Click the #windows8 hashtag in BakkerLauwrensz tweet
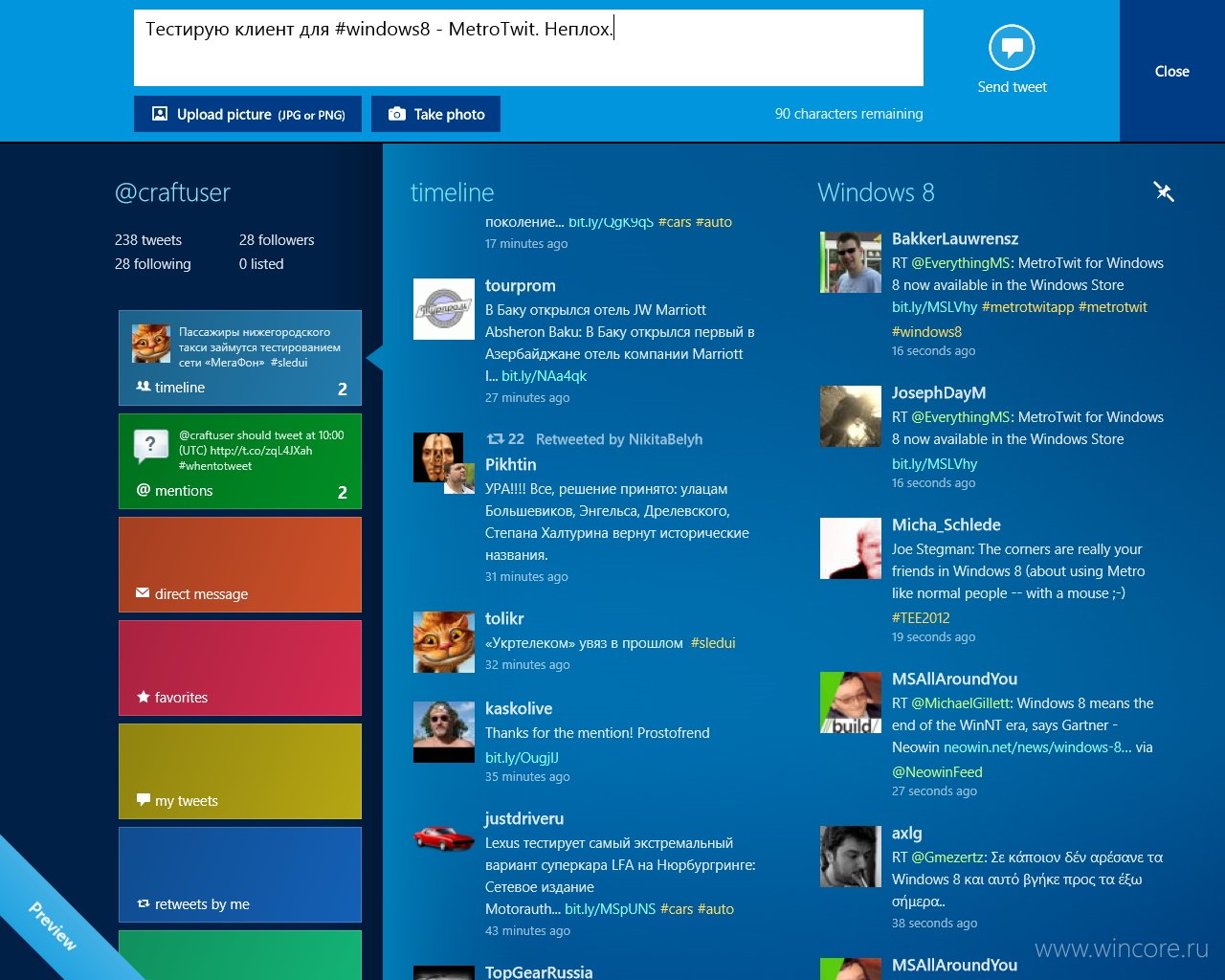The width and height of the screenshot is (1225, 980). tap(926, 332)
